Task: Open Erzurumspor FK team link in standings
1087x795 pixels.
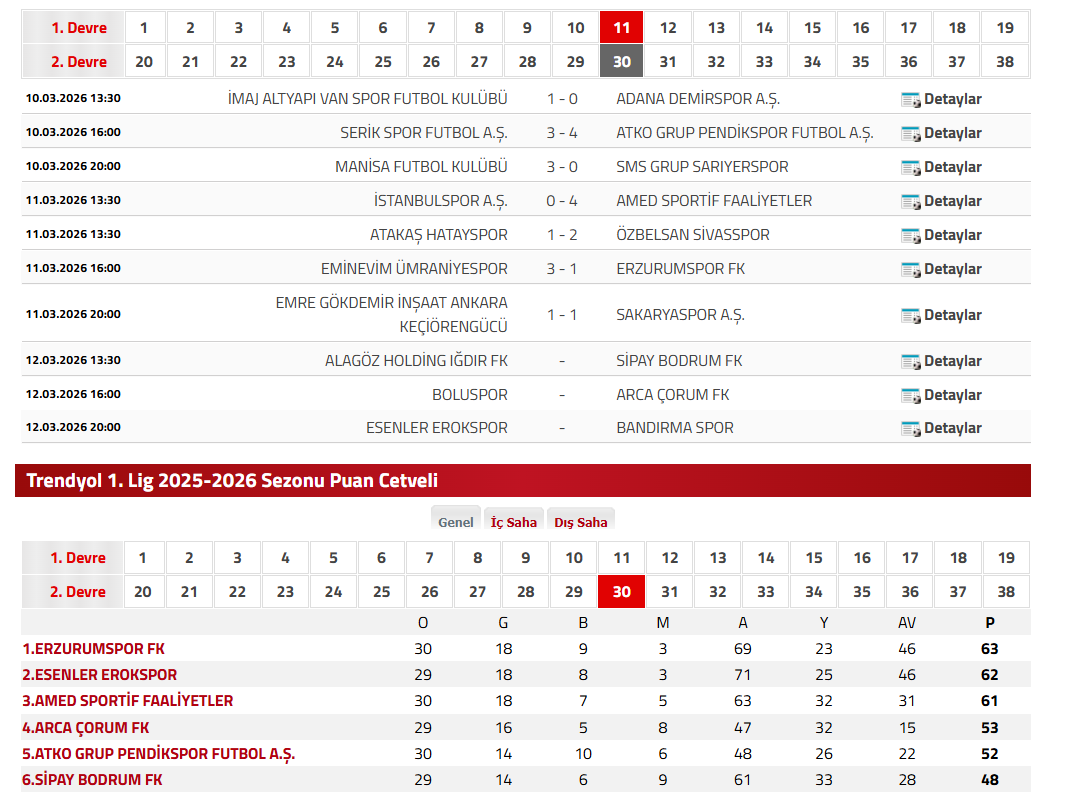Action: (x=94, y=649)
